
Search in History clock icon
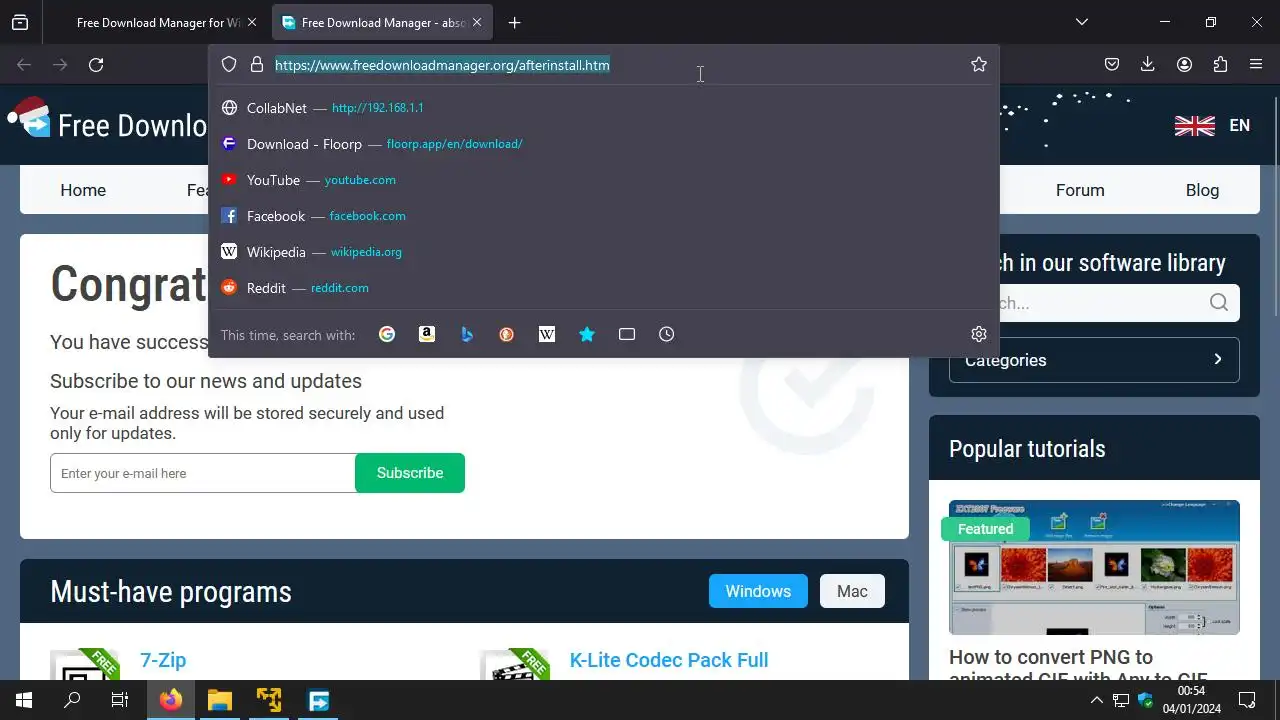click(667, 334)
